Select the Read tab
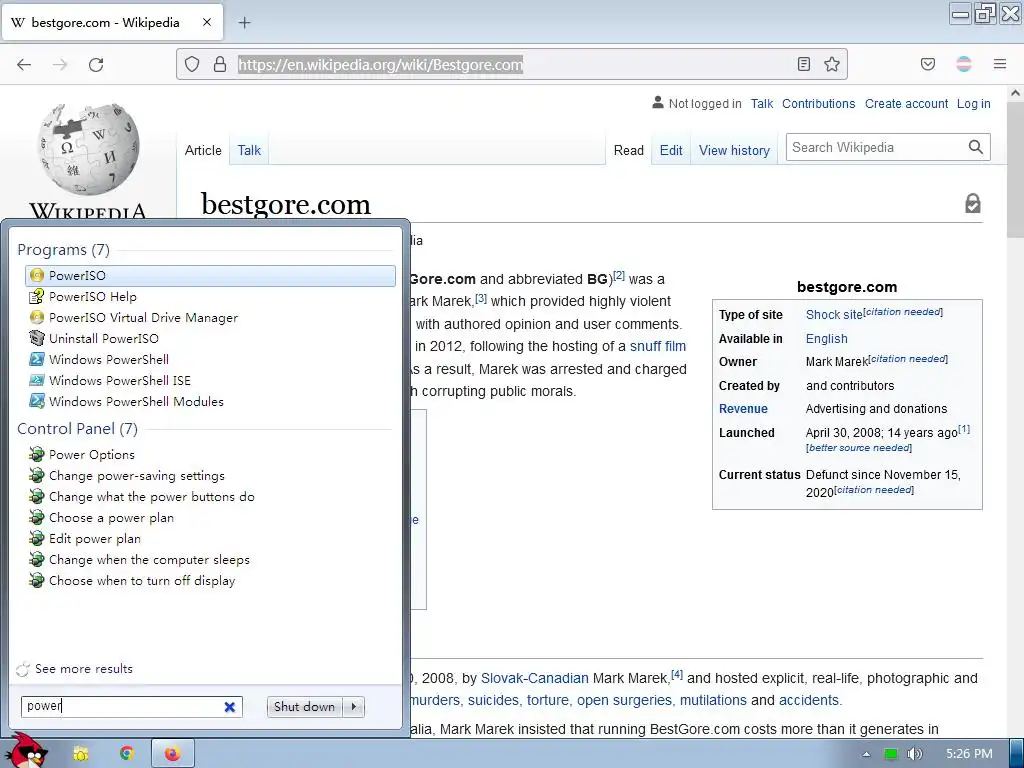Viewport: 1024px width, 768px height. tap(629, 150)
